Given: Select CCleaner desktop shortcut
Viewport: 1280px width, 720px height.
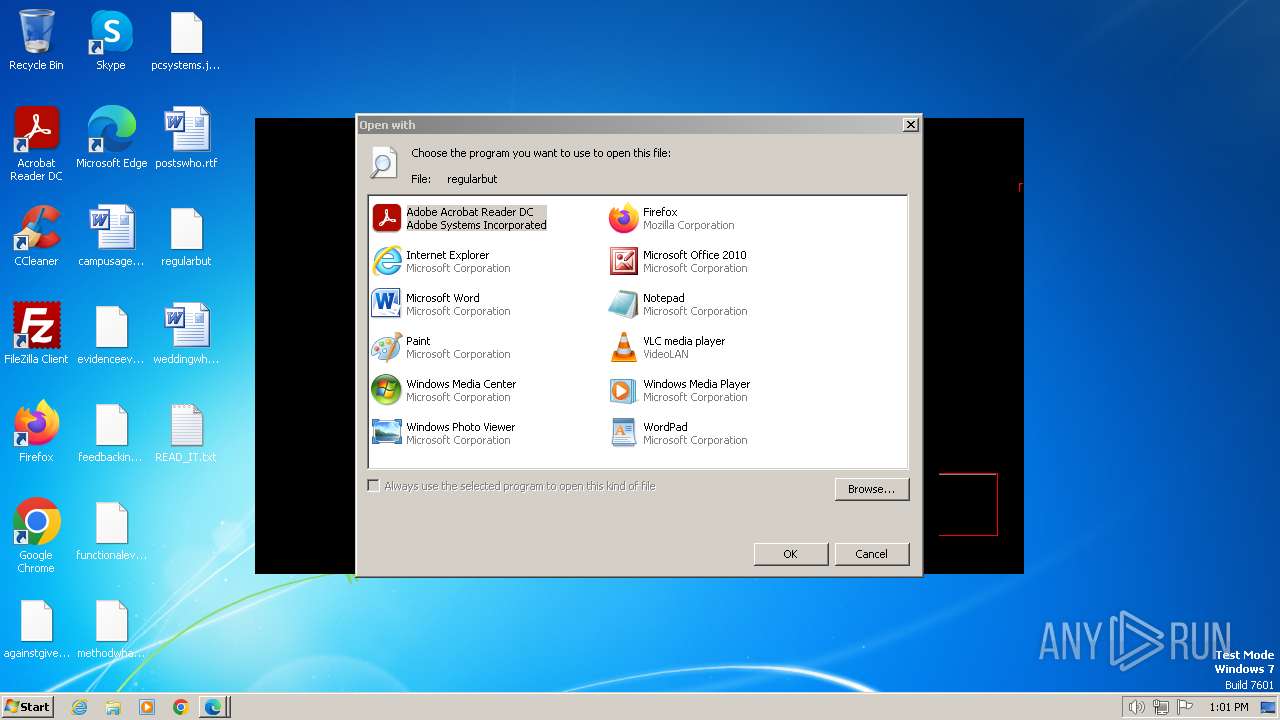Looking at the screenshot, I should 36,236.
